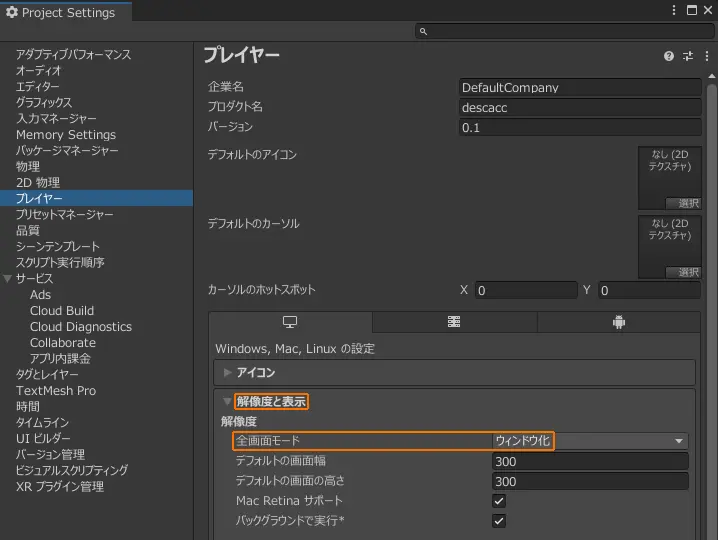Click the デフォルトの画面幅 input field
718x540 pixels.
590,462
